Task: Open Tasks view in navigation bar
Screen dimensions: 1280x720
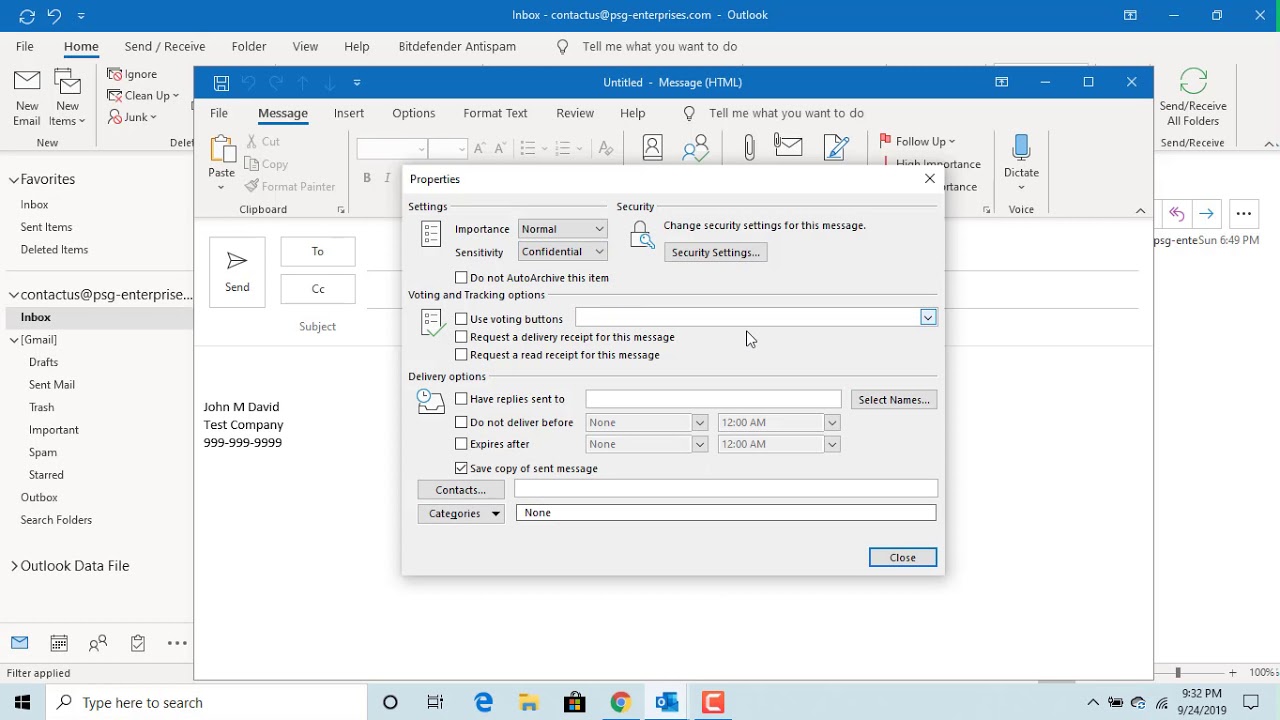Action: coord(138,643)
